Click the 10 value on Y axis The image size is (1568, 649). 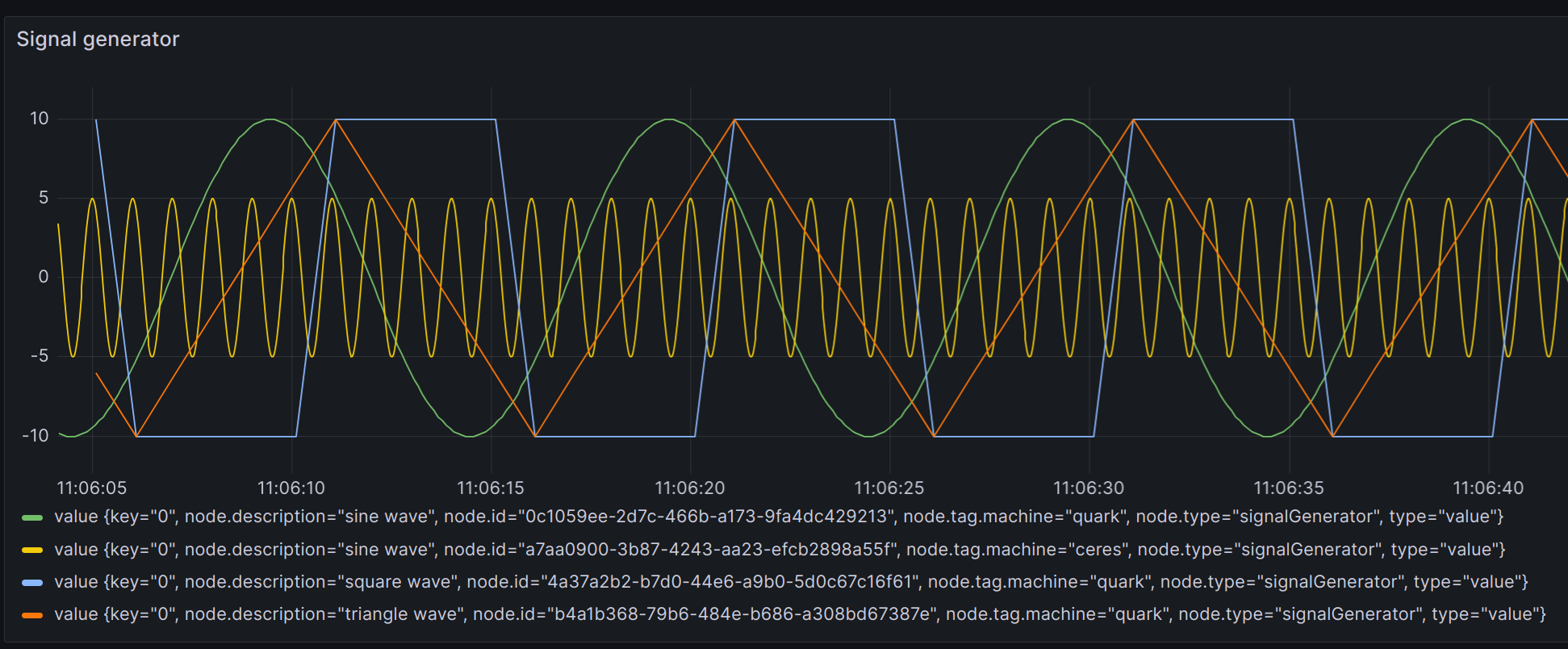[39, 119]
